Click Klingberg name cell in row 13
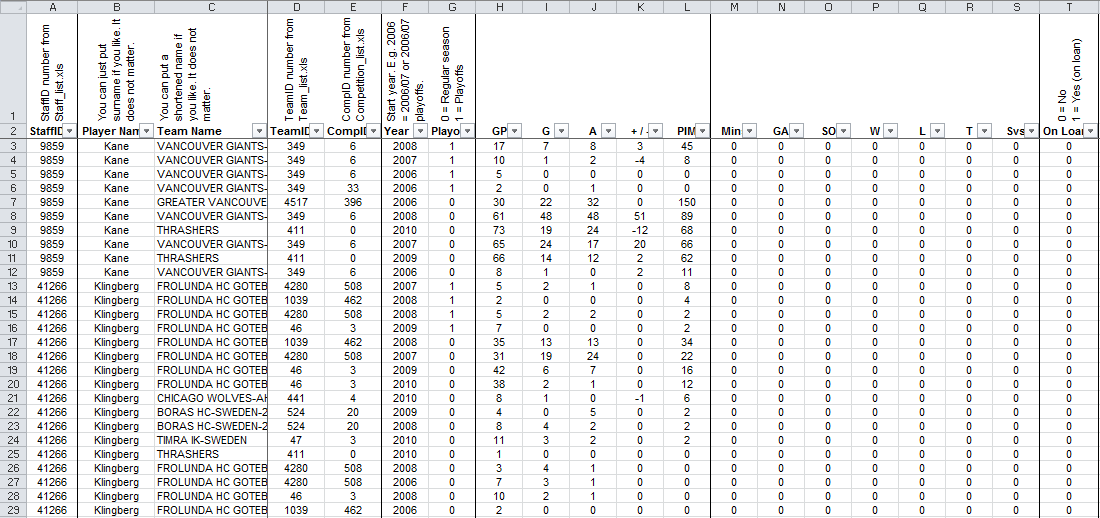The image size is (1100, 518). (x=116, y=286)
